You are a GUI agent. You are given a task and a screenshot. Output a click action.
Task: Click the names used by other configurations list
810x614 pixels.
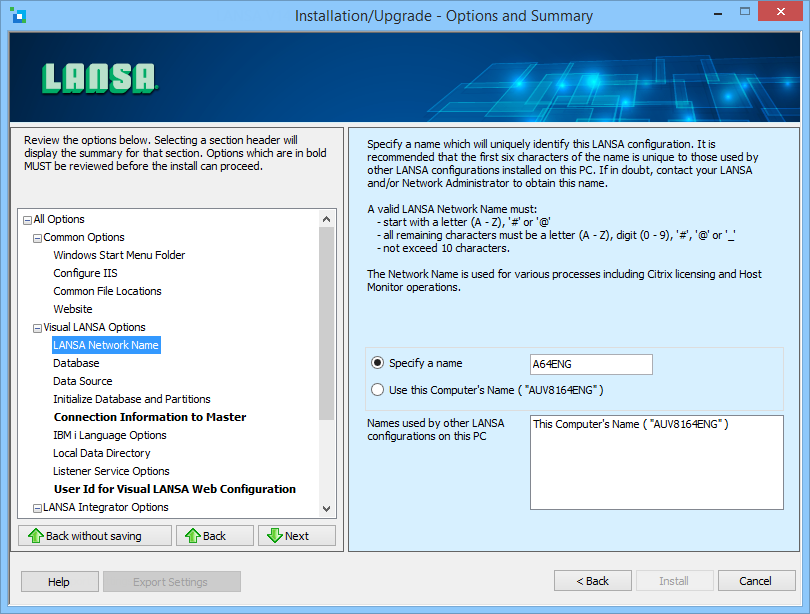(x=657, y=463)
